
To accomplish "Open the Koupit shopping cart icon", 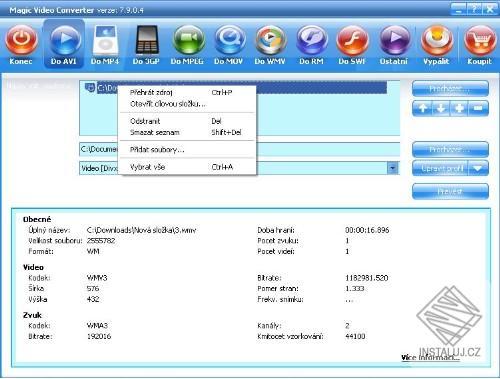I will (x=479, y=41).
